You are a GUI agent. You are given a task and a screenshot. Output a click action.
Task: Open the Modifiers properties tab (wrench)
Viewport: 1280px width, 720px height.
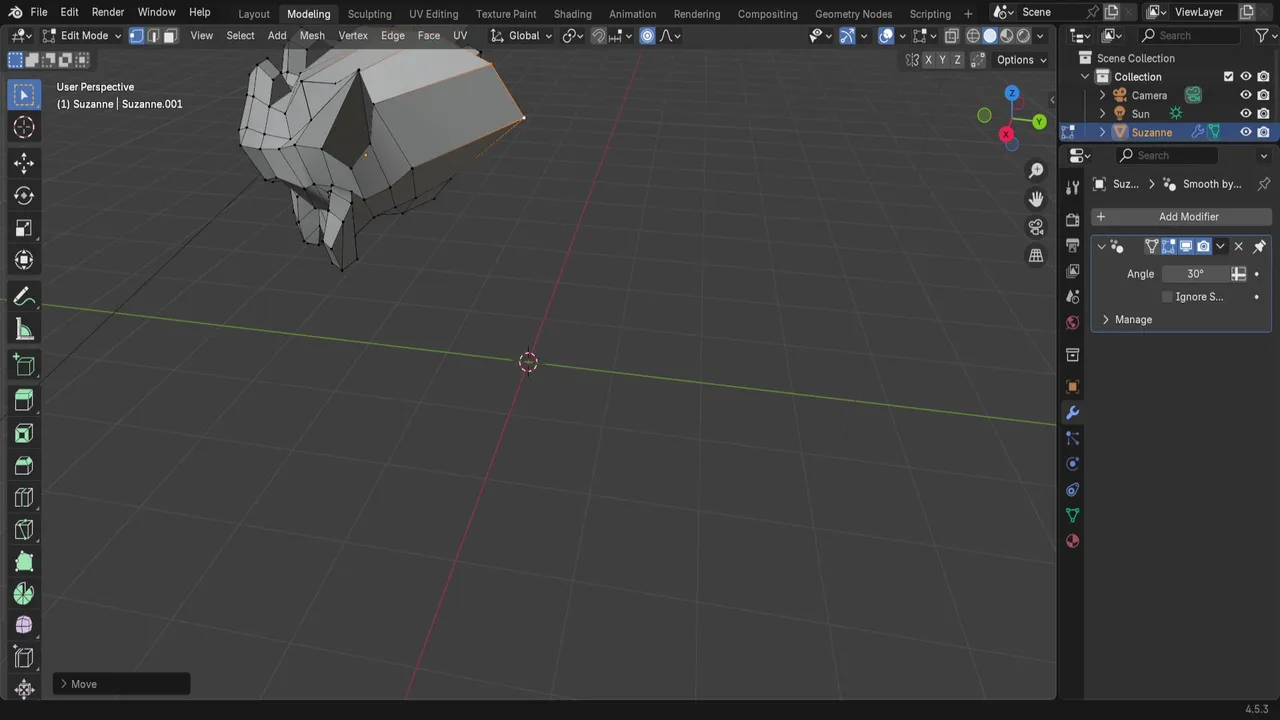(x=1072, y=412)
